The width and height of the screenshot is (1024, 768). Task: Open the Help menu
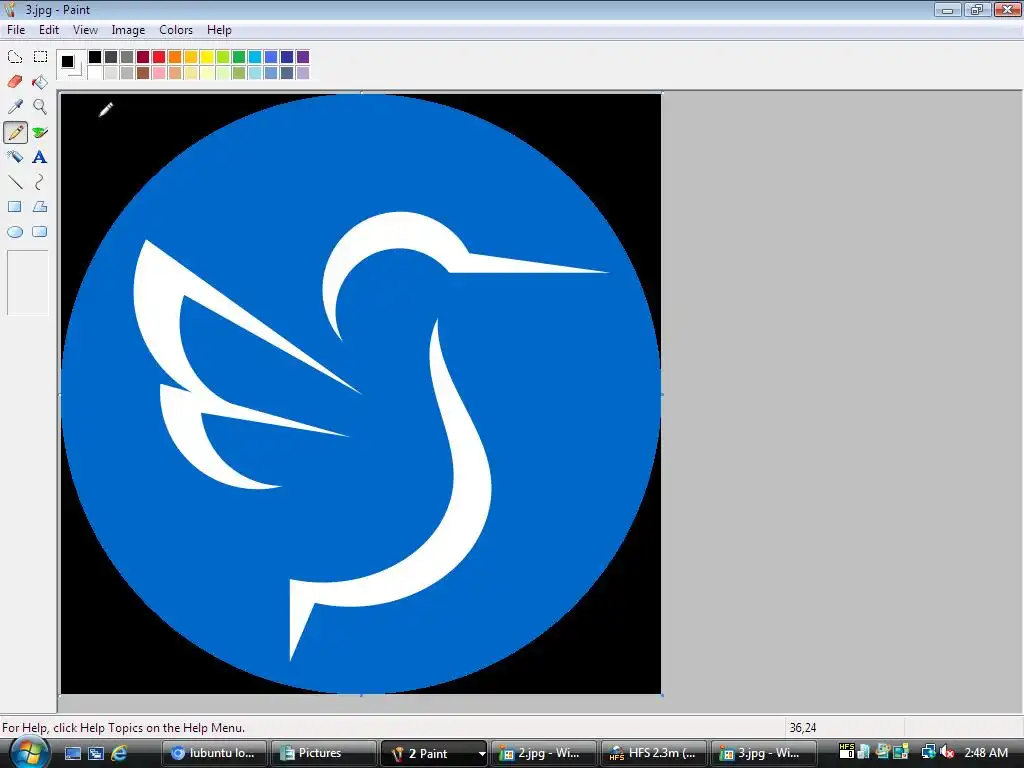tap(219, 30)
